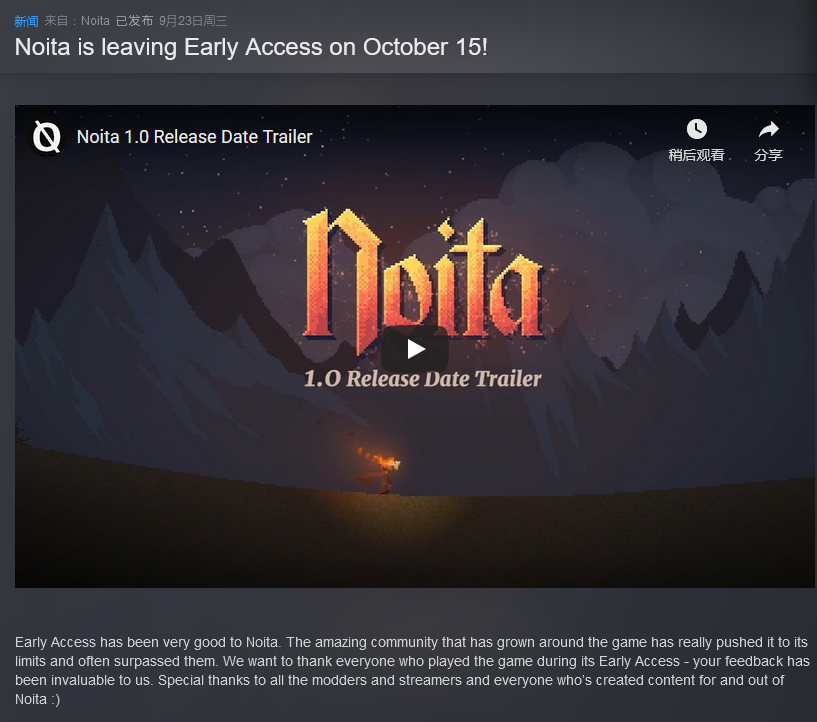The height and width of the screenshot is (722, 817).
Task: Click the 分享 label under arrow
Action: click(x=769, y=155)
